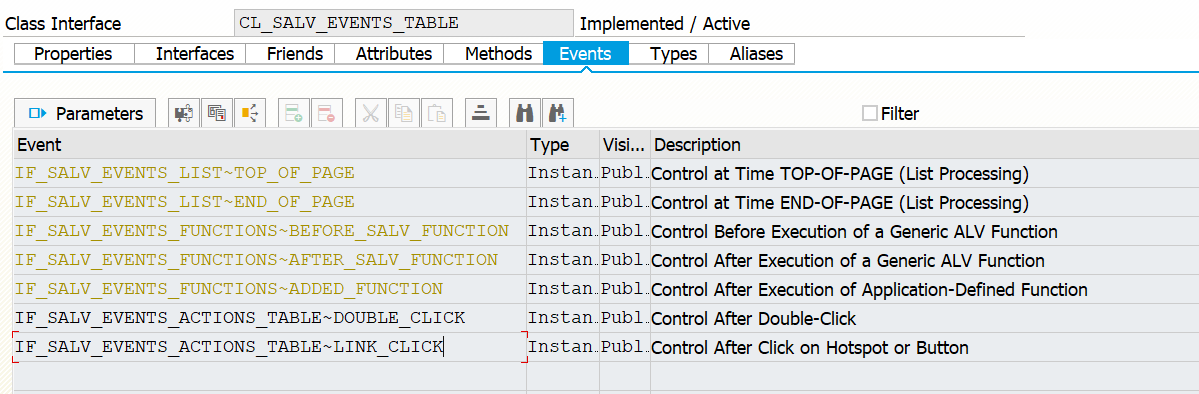The width and height of the screenshot is (1199, 394).
Task: Select the DOUBLE_CLICK event cell
Action: point(270,318)
